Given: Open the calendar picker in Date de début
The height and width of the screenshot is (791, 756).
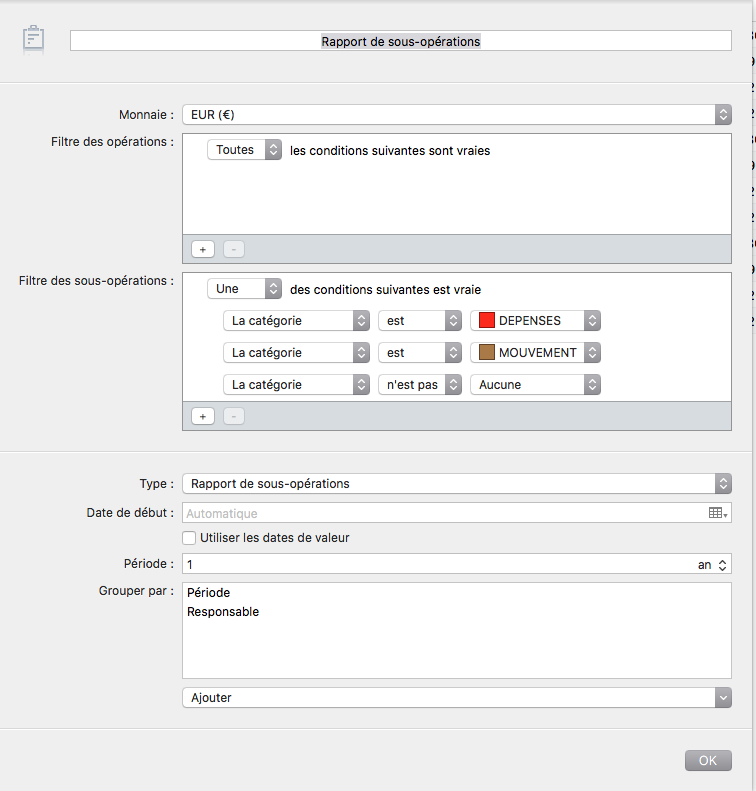Looking at the screenshot, I should (x=717, y=513).
